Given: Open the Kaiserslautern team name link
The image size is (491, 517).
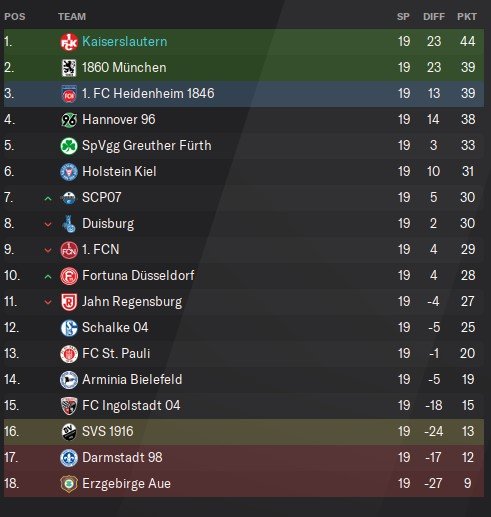Looking at the screenshot, I should [125, 42].
